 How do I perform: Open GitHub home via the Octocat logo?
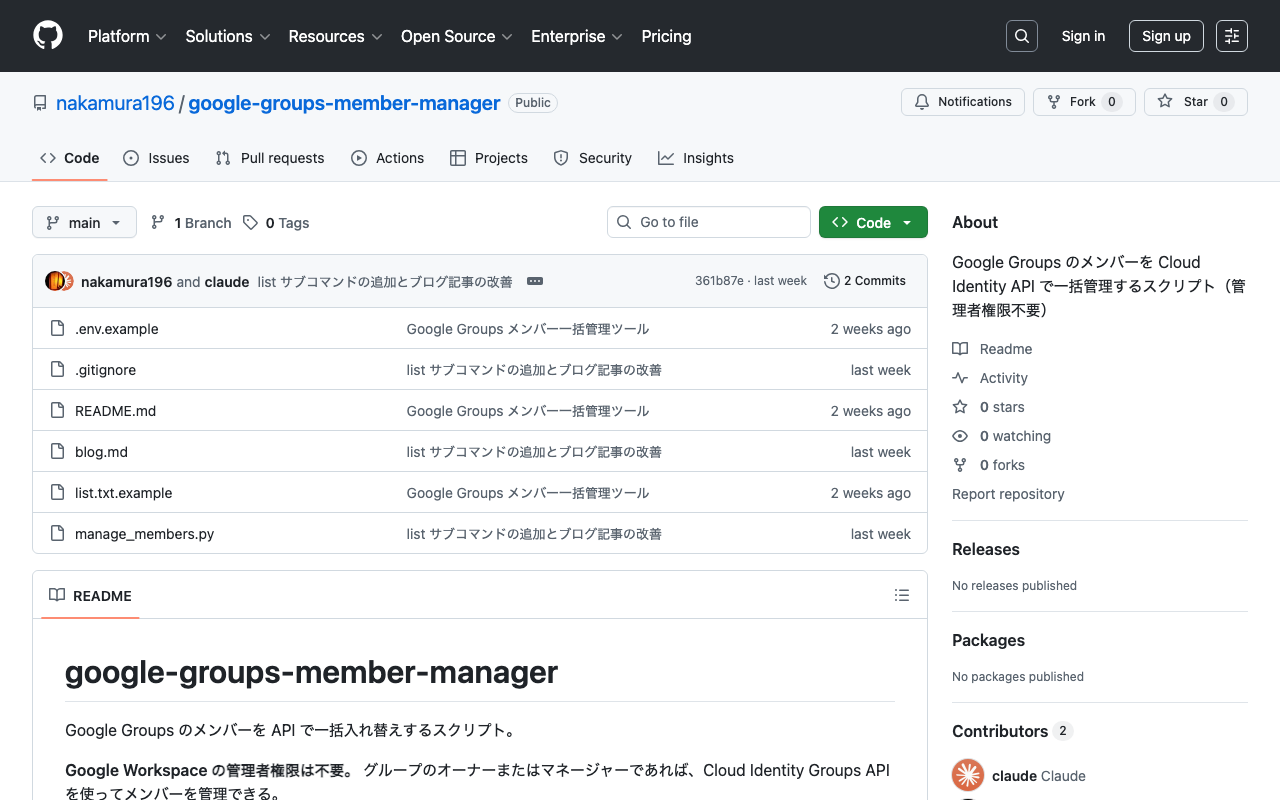click(x=47, y=36)
